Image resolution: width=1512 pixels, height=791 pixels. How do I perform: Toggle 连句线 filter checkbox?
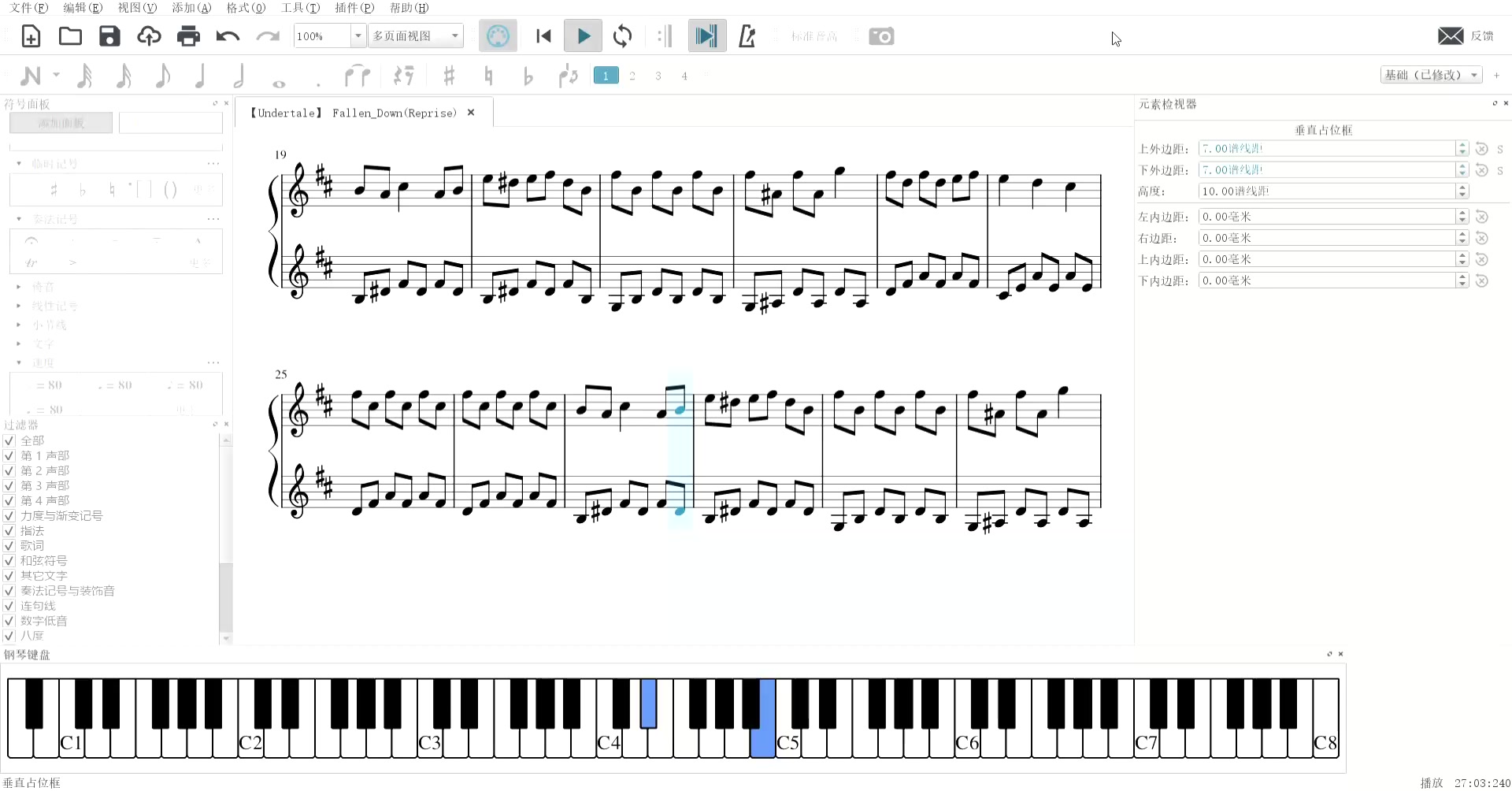click(x=9, y=606)
